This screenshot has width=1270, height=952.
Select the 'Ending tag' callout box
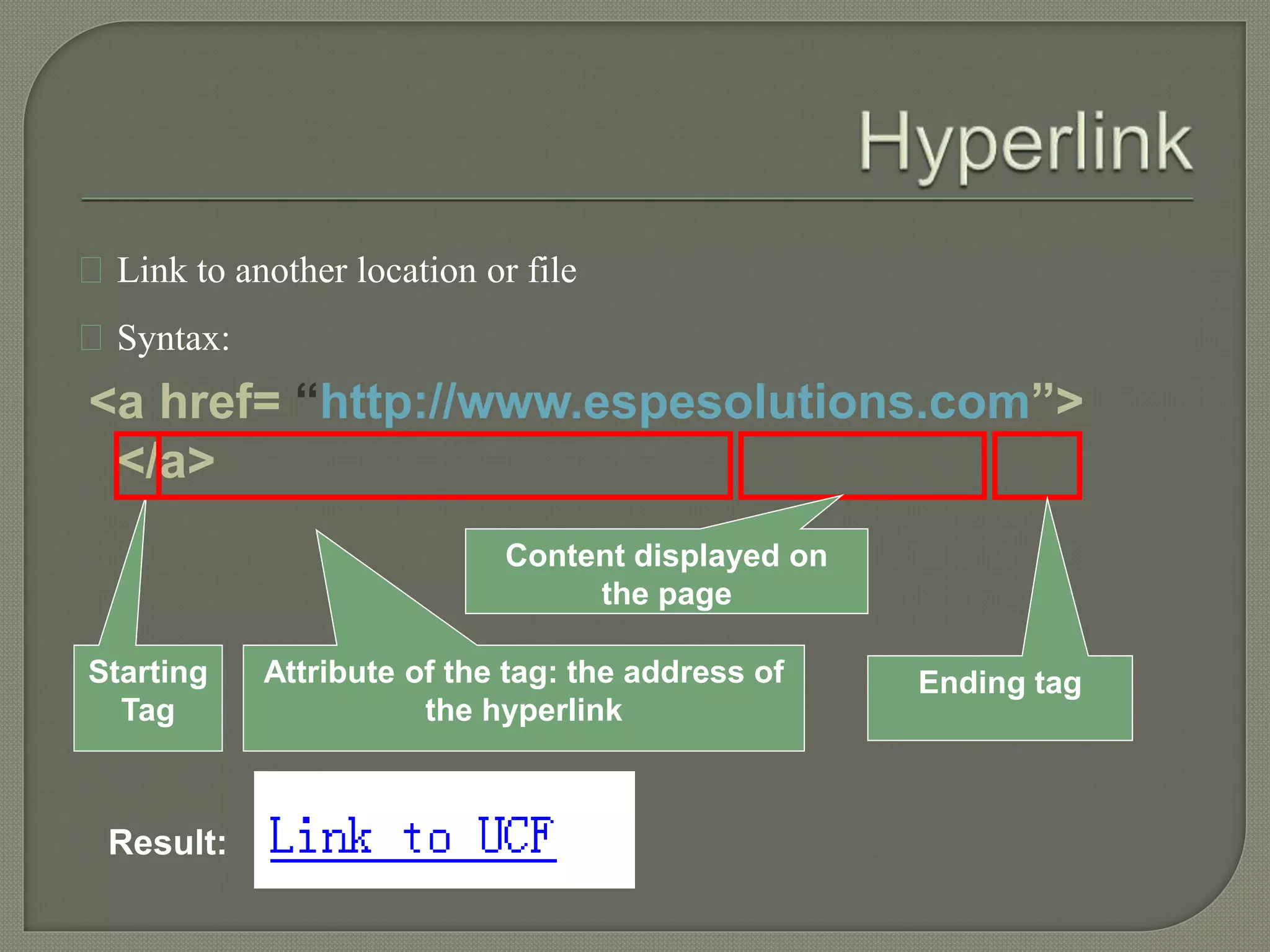pyautogui.click(x=1000, y=698)
